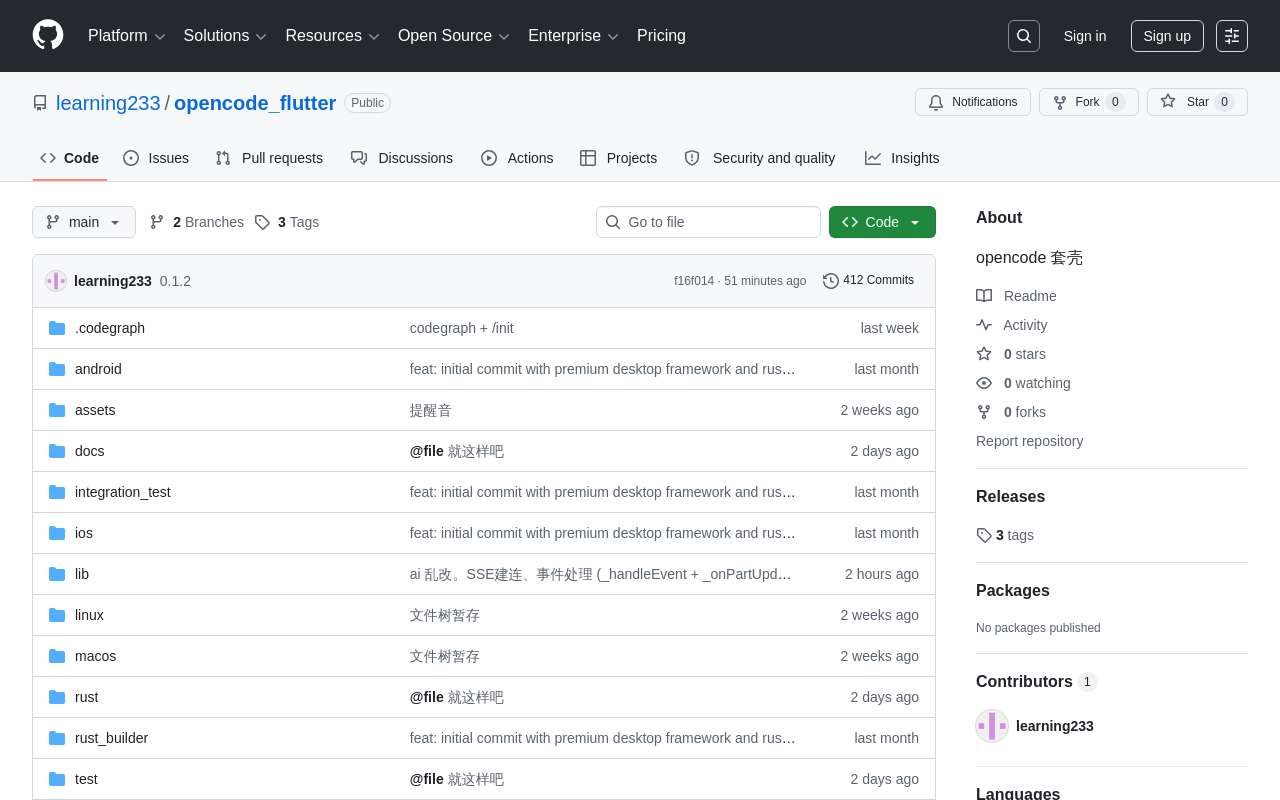This screenshot has height=800, width=1280.
Task: Click the Readme book icon
Action: coord(984,296)
